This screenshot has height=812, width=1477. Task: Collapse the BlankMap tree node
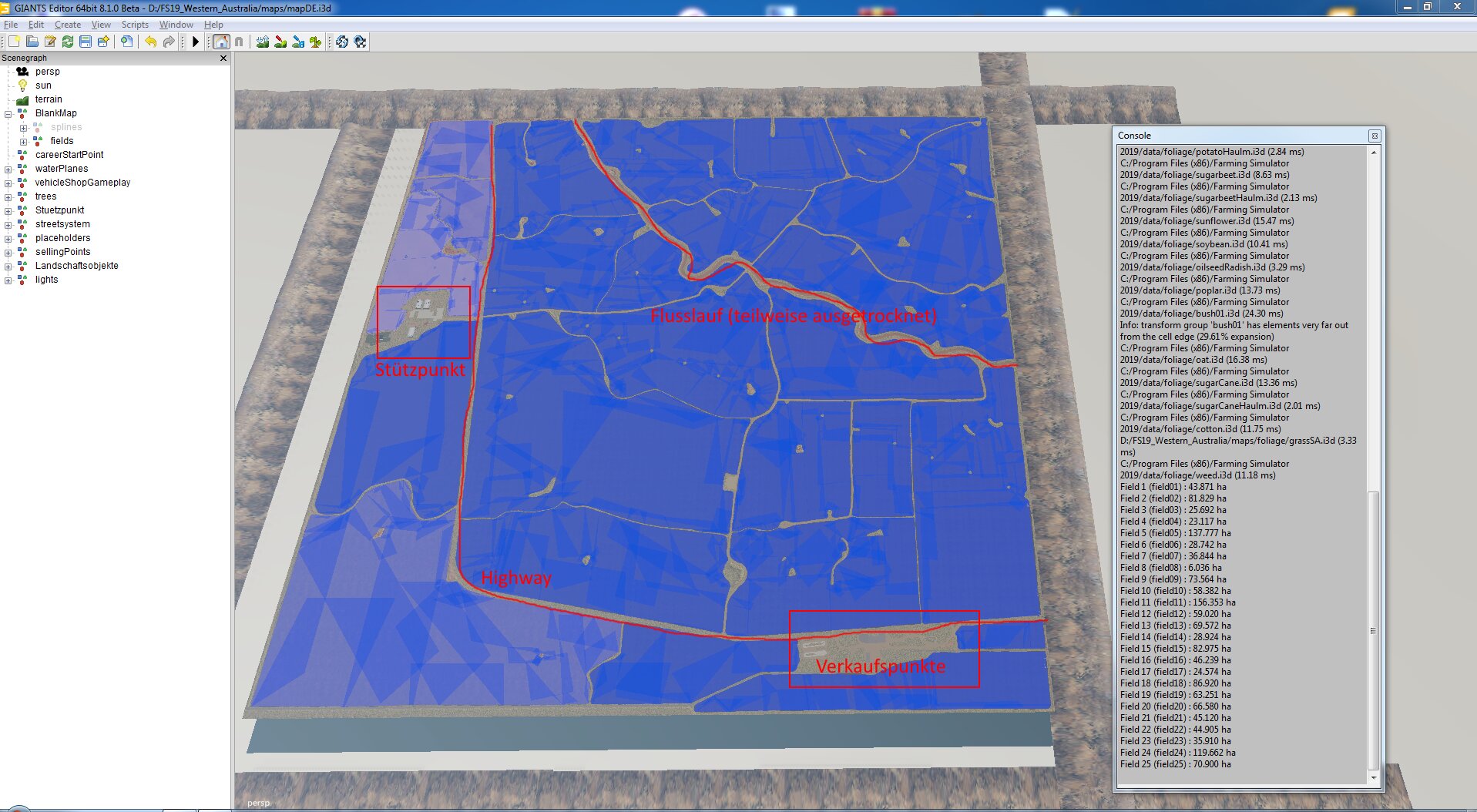coord(8,114)
